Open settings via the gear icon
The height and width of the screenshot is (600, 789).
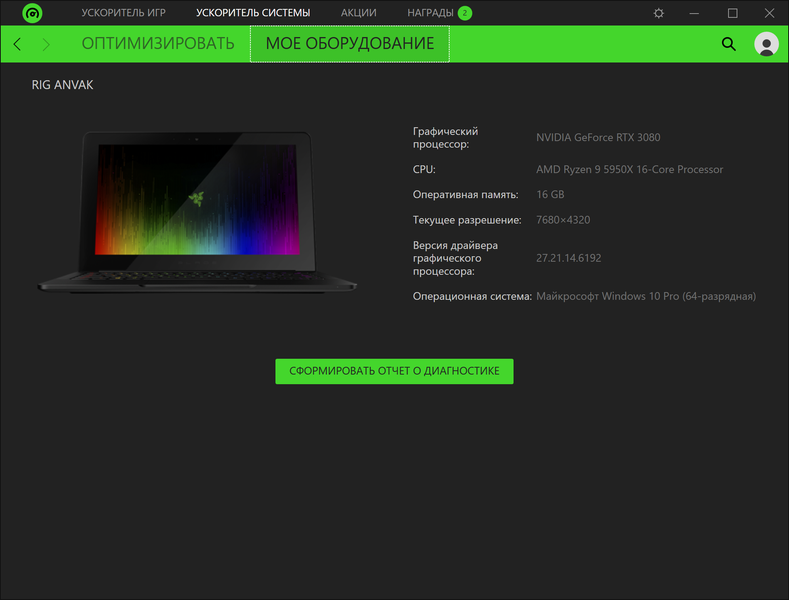click(658, 13)
